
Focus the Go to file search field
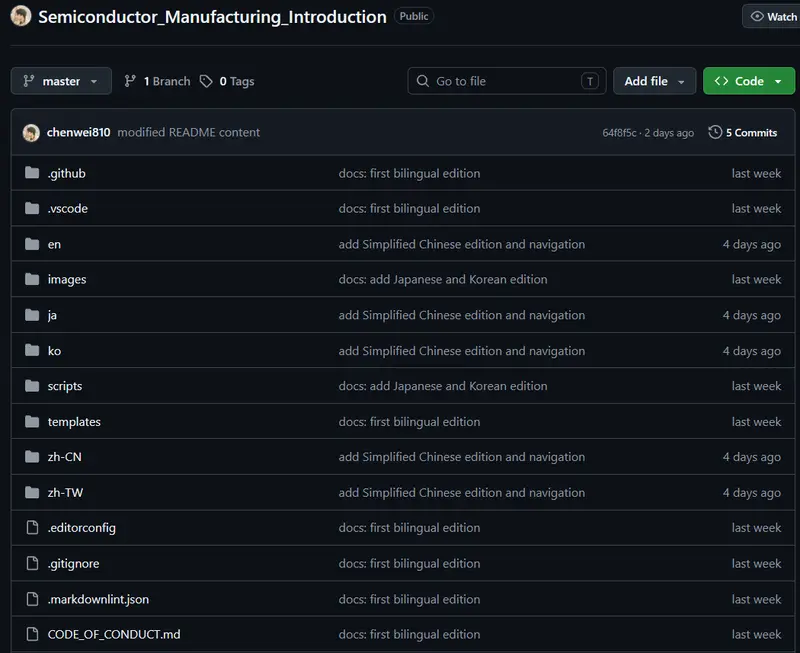click(x=507, y=81)
